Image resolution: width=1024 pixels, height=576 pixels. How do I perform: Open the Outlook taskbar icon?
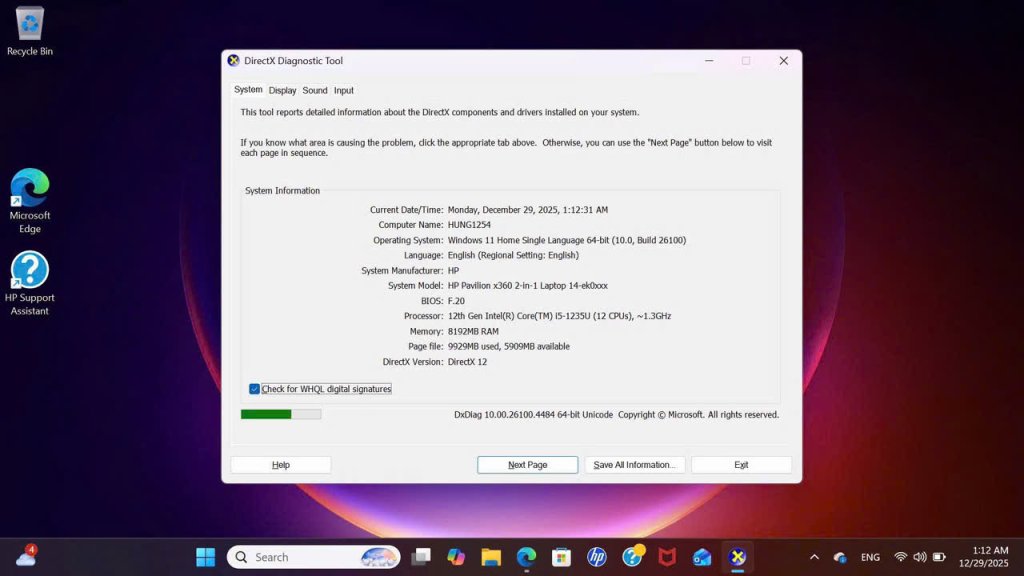click(702, 557)
